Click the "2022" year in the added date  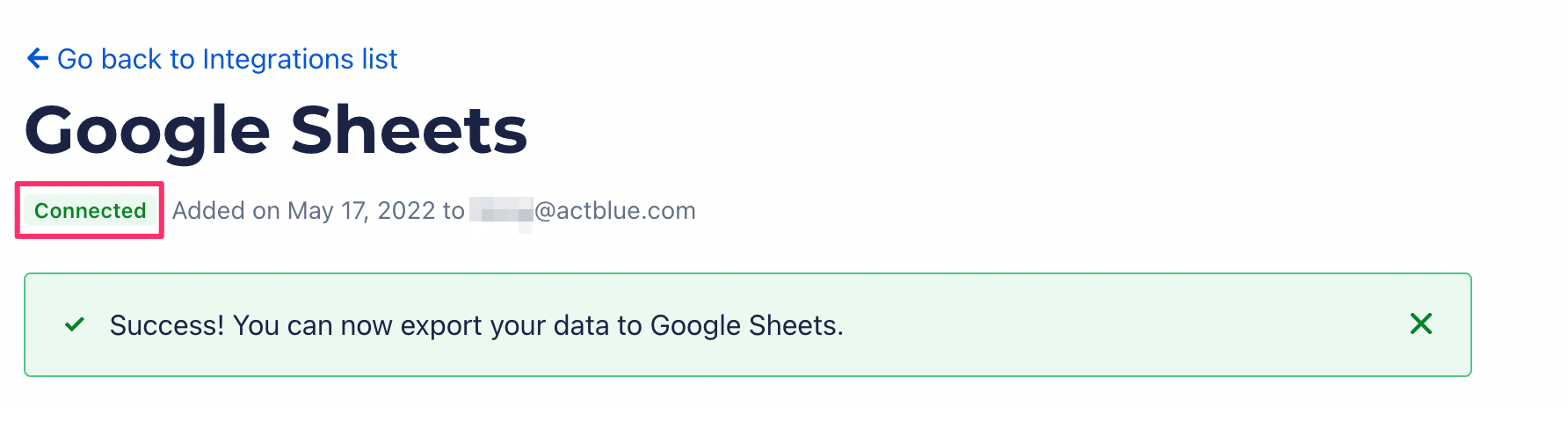click(406, 211)
